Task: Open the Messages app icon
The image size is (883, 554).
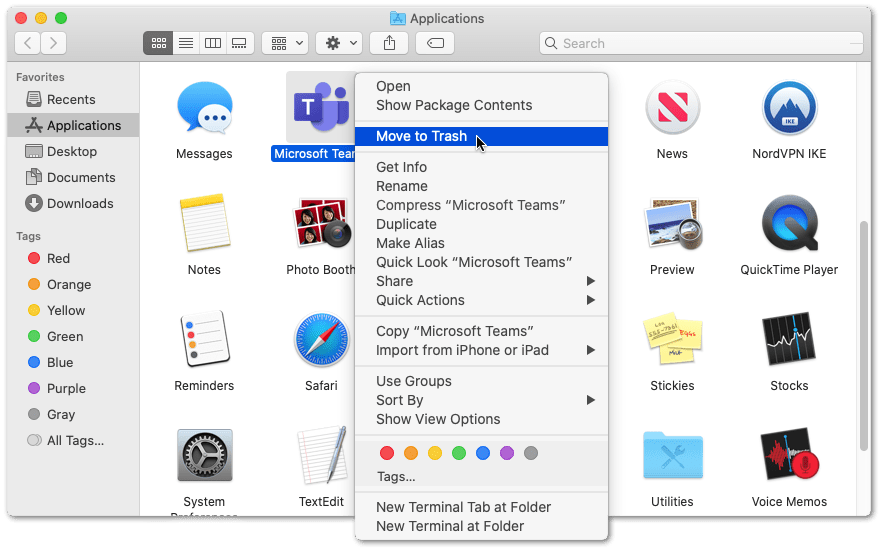Action: pyautogui.click(x=204, y=108)
